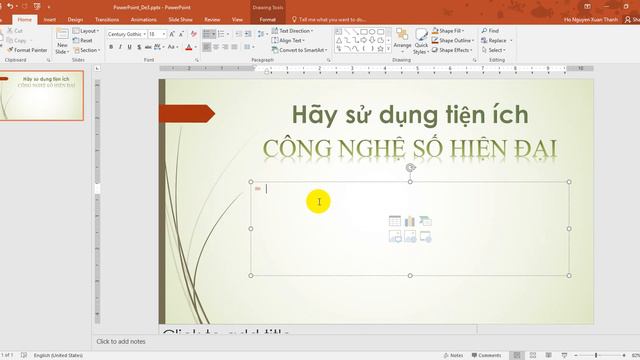Image resolution: width=640 pixels, height=360 pixels.
Task: Open the Arrange objects menu
Action: pyautogui.click(x=402, y=41)
